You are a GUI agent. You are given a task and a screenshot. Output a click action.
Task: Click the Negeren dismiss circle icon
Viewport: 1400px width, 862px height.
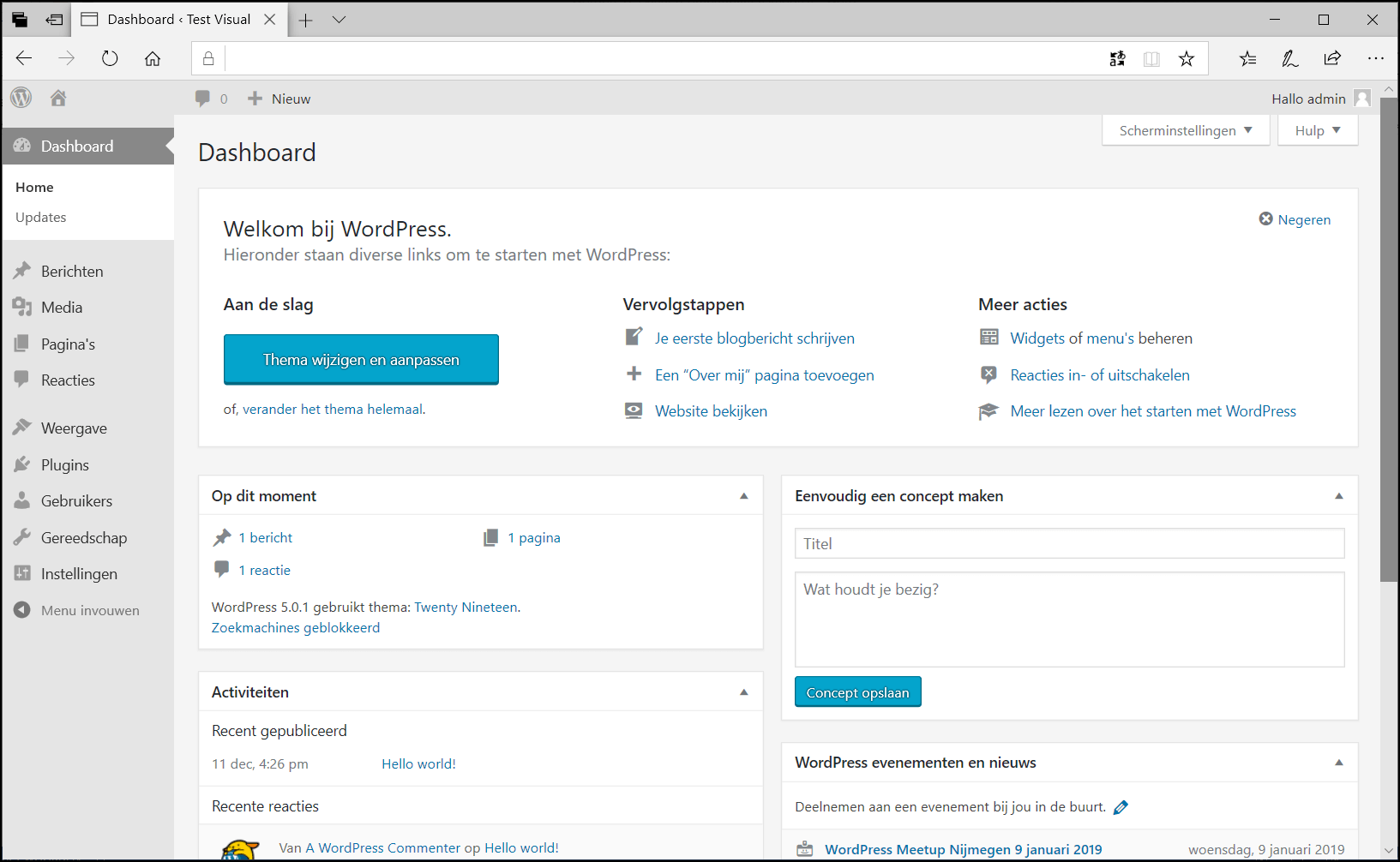pos(1265,218)
